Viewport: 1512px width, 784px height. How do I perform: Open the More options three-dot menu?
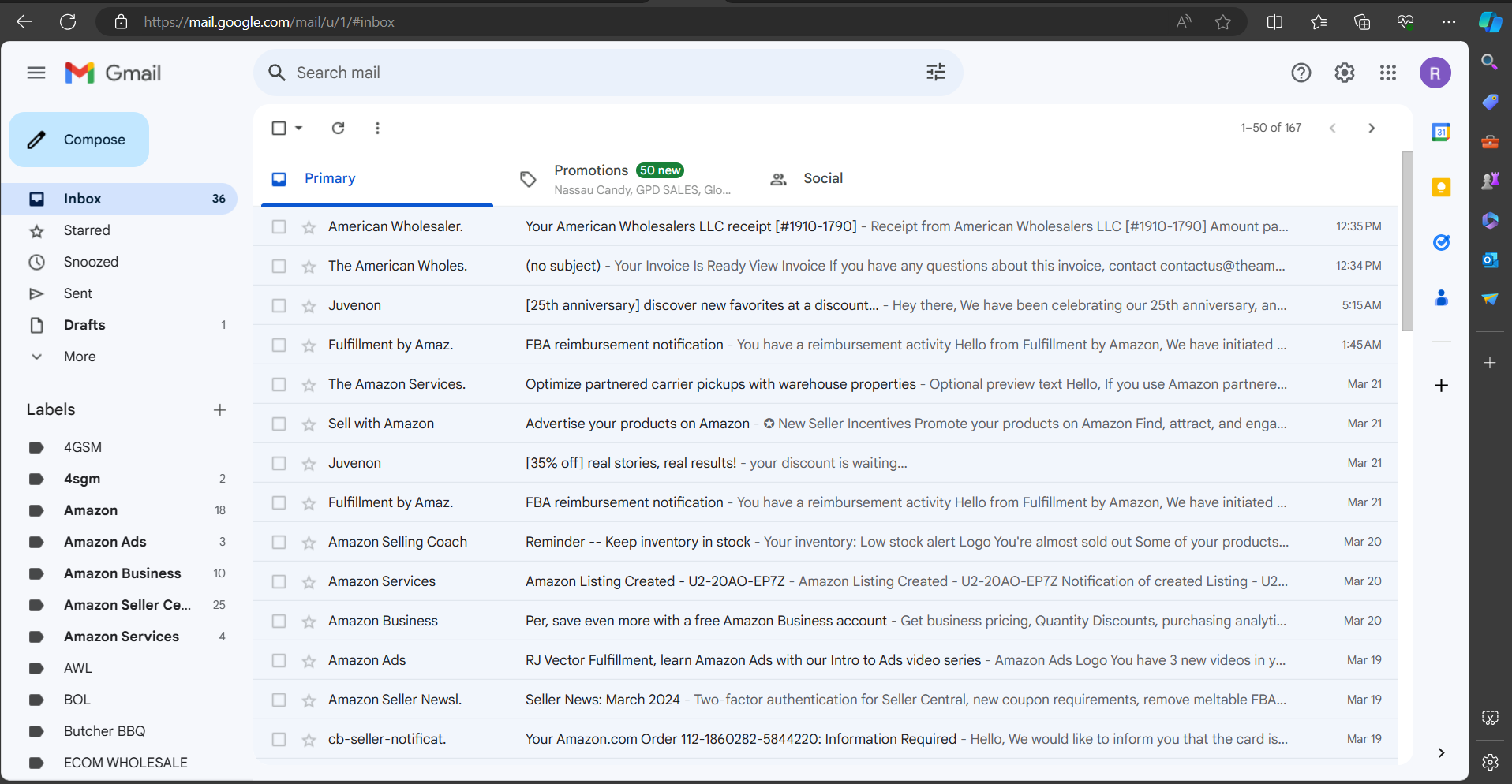[x=378, y=128]
